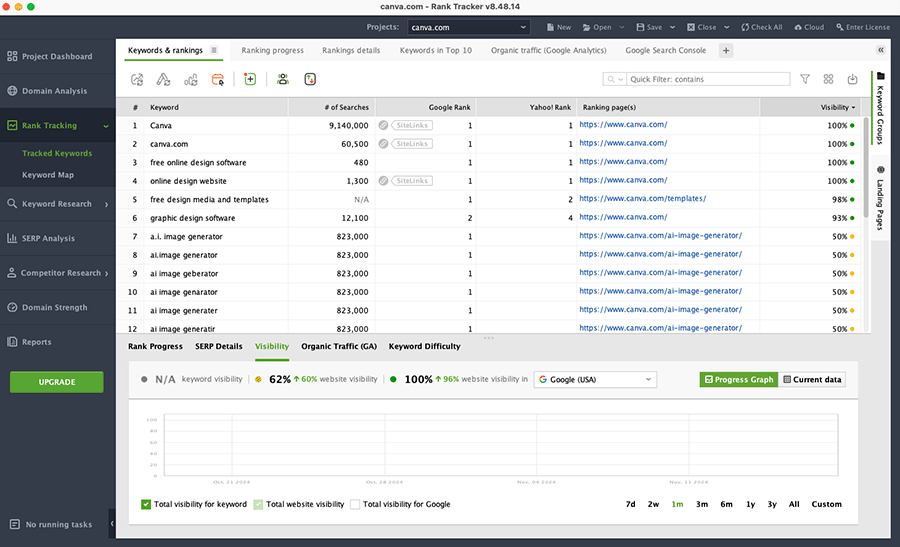Open the Close project dropdown arrow
The width and height of the screenshot is (900, 547).
[x=727, y=27]
